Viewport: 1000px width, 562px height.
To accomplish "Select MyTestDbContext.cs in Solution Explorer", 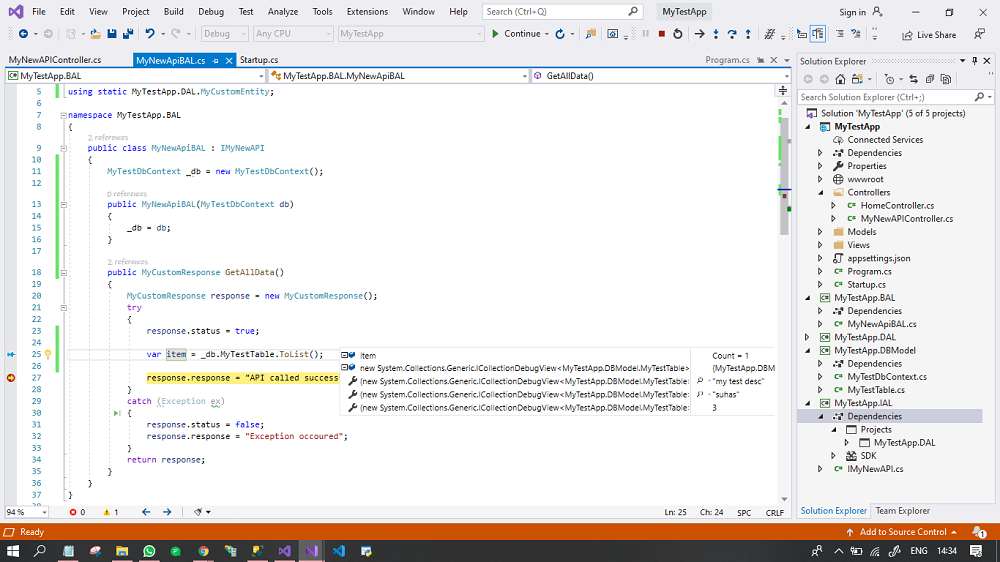I will tap(886, 377).
